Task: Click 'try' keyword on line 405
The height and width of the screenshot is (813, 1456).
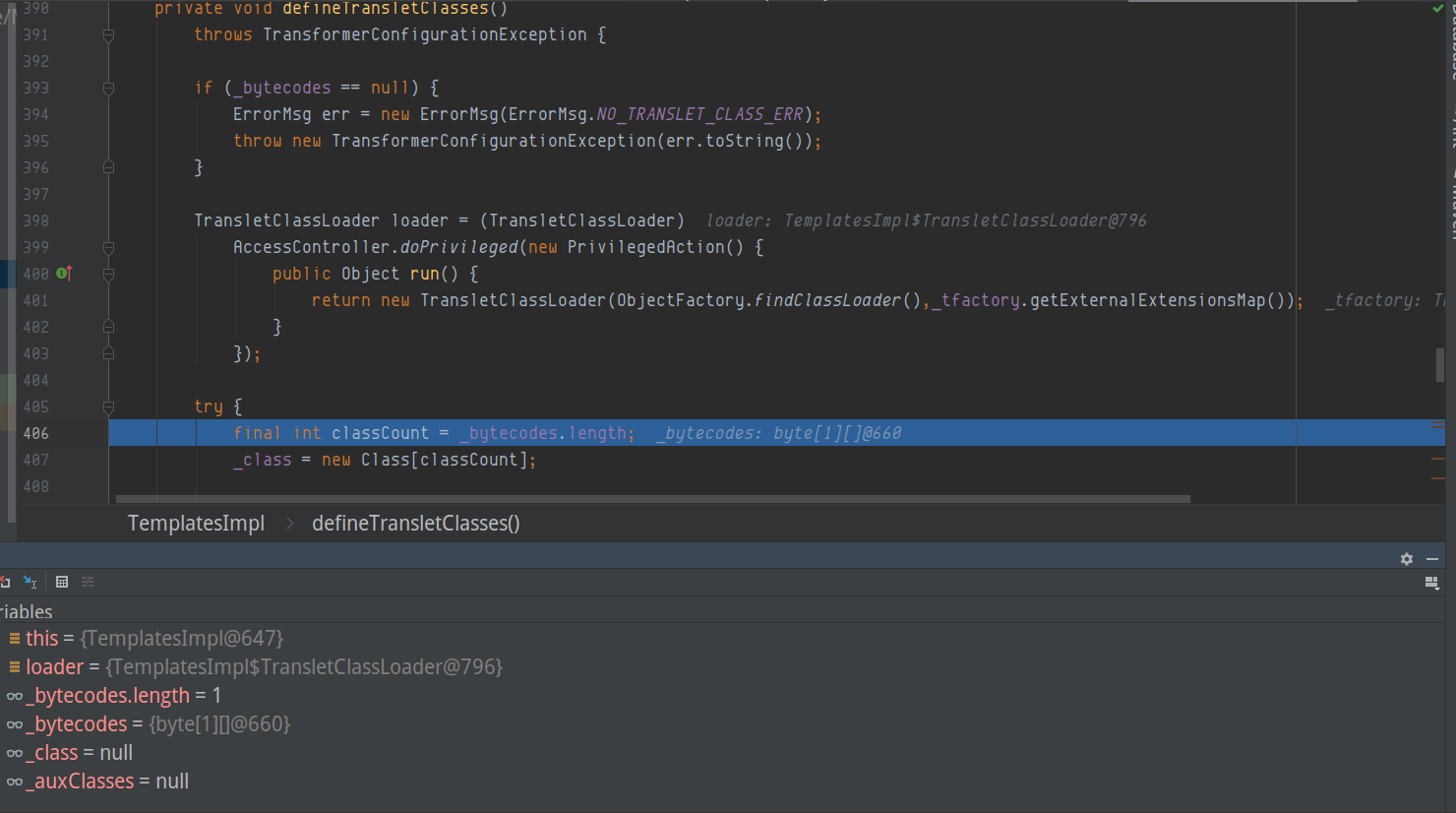Action: coord(209,406)
